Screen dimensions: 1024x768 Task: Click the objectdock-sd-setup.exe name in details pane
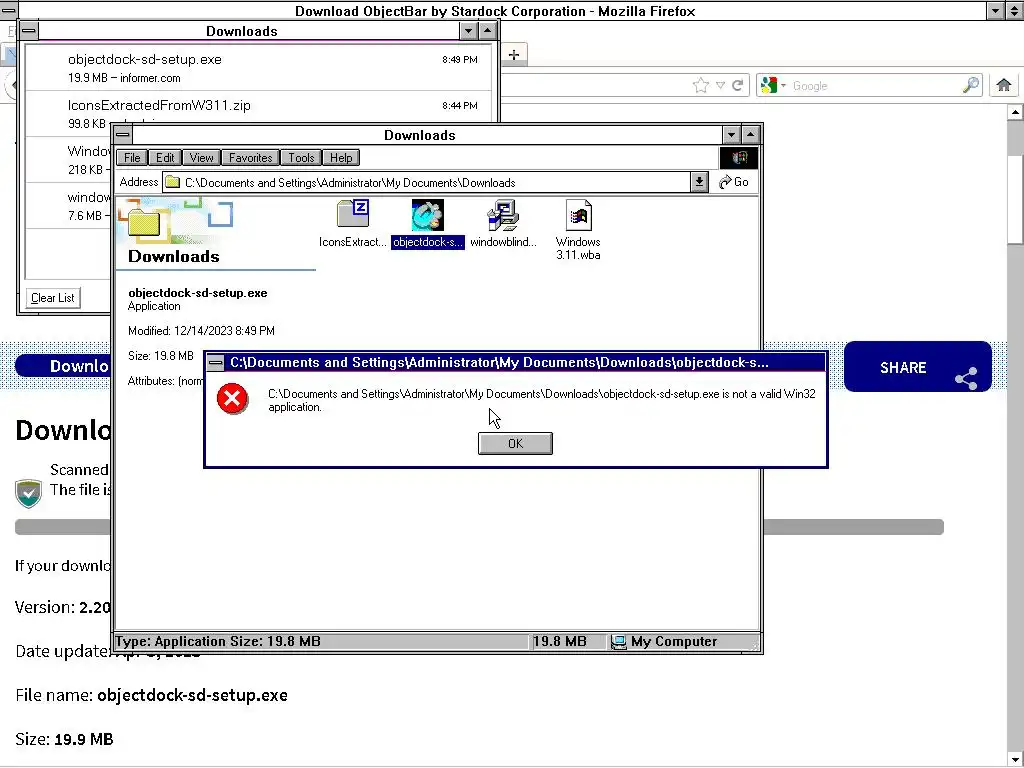[x=198, y=293]
